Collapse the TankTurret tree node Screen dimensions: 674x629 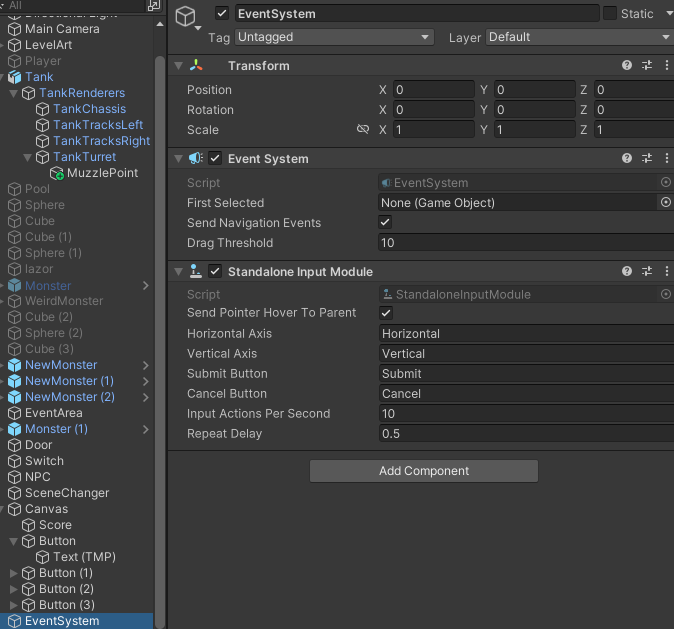click(27, 157)
